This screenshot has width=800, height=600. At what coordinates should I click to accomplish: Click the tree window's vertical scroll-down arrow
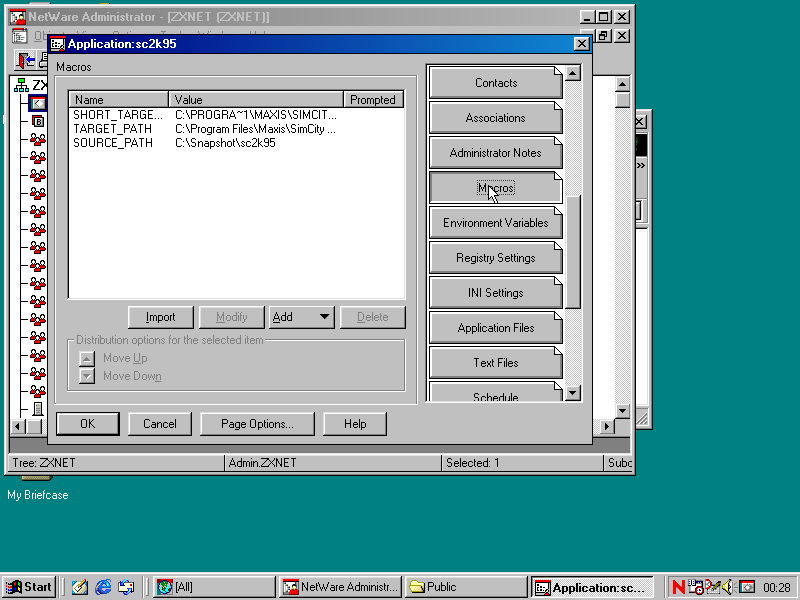click(x=622, y=410)
